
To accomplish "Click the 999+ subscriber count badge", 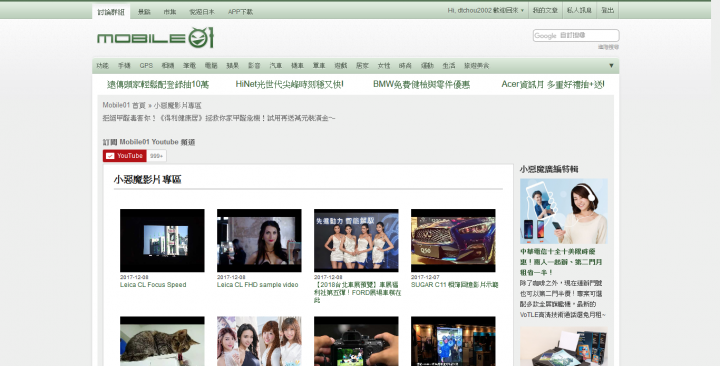I will tap(157, 156).
